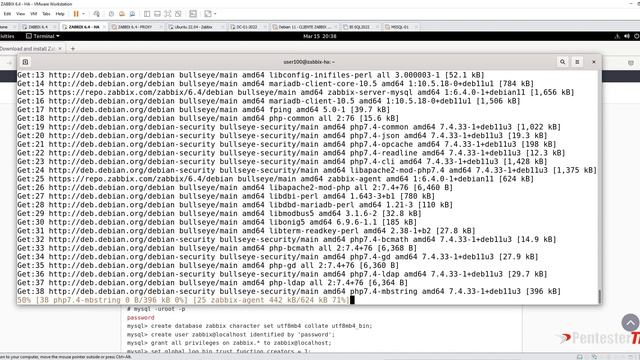Click the network status icon in top bar
The image size is (640, 360).
pyautogui.click(x=617, y=36)
